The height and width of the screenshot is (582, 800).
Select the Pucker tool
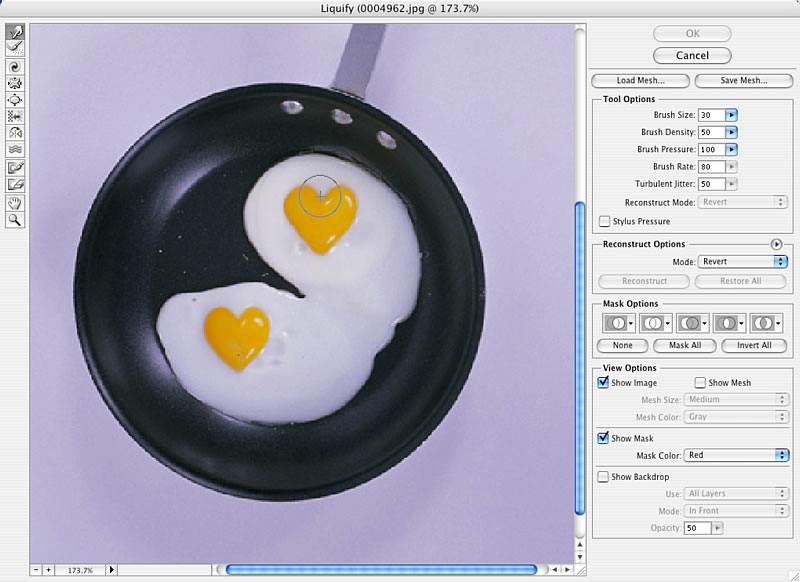click(x=15, y=84)
